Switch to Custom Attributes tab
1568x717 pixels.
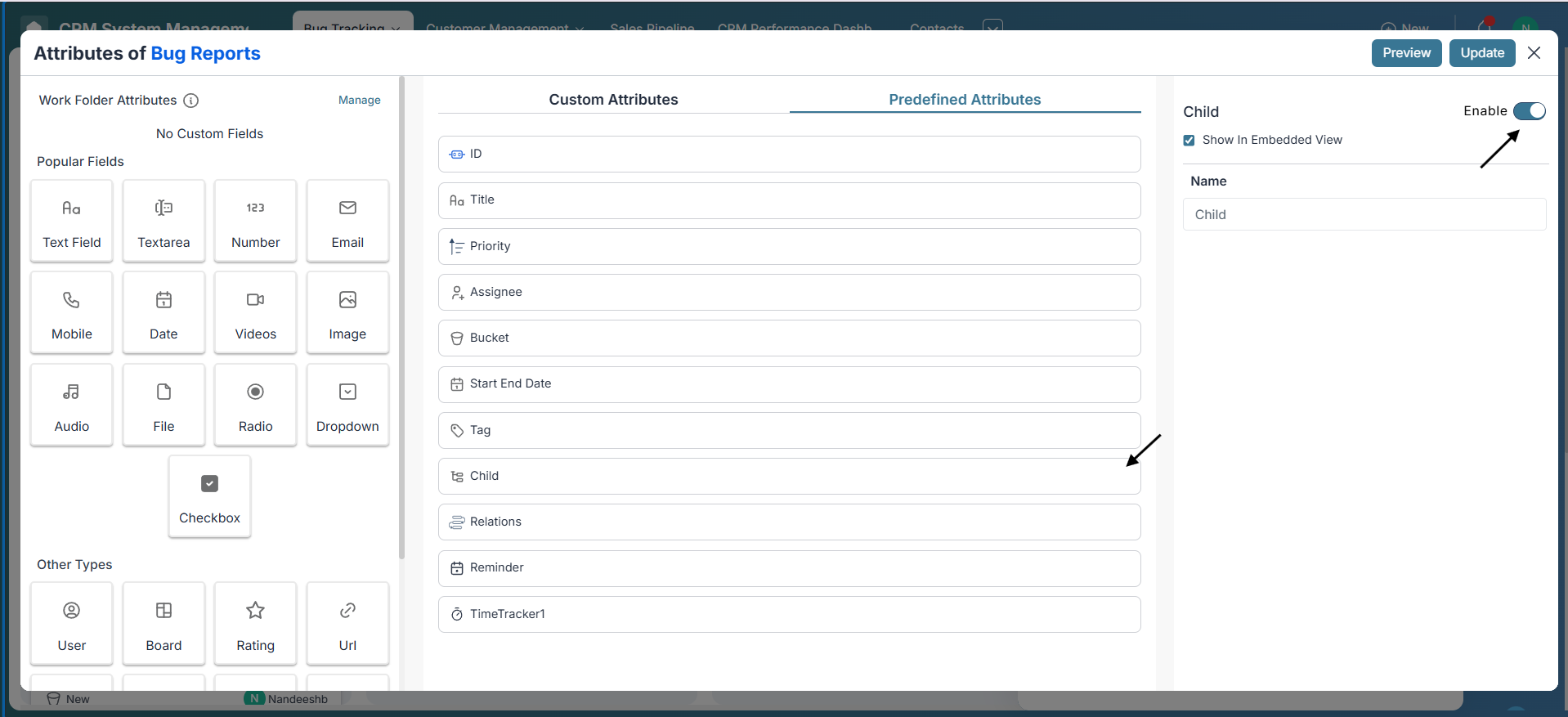click(613, 100)
